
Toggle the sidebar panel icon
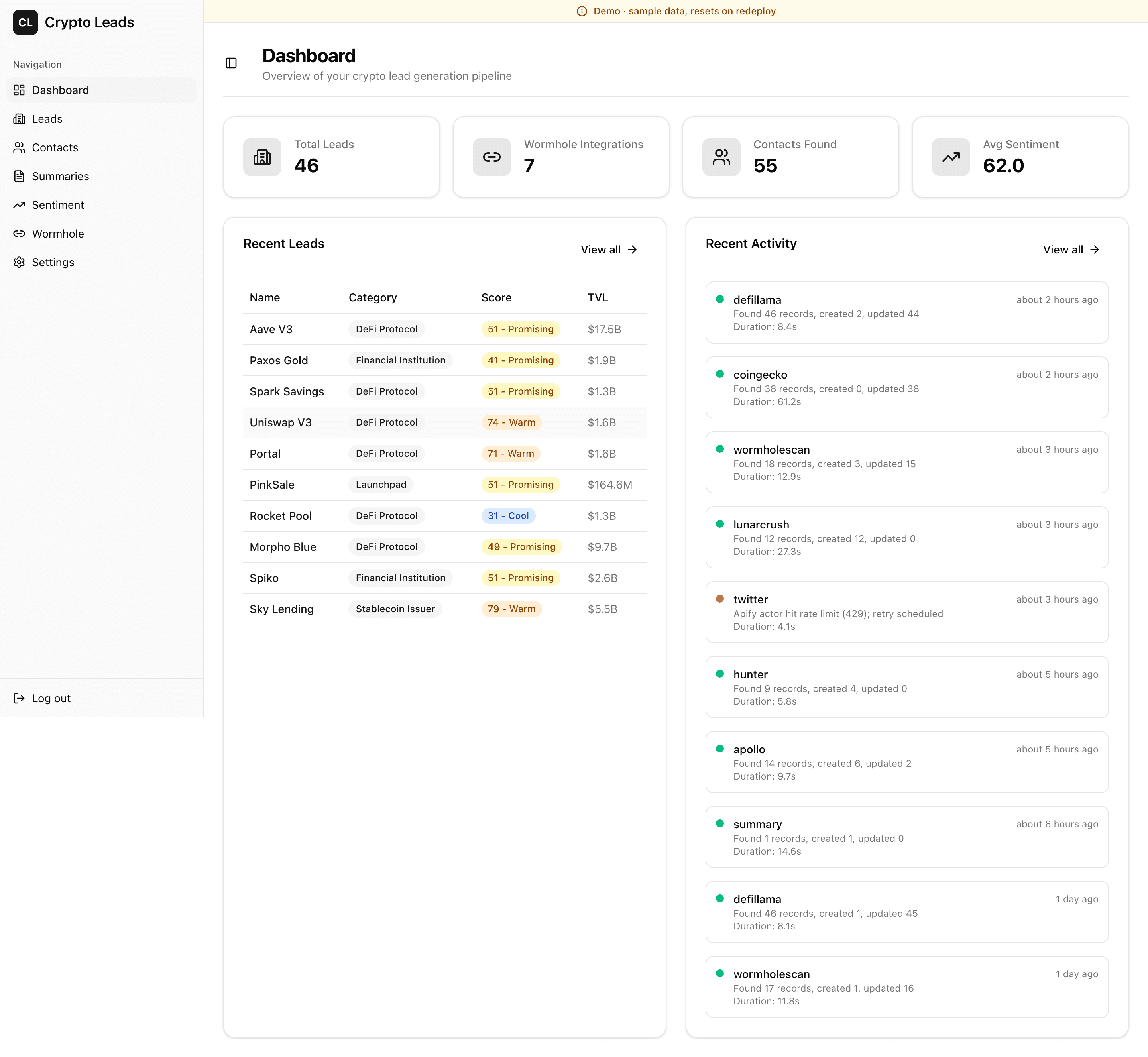click(x=231, y=63)
